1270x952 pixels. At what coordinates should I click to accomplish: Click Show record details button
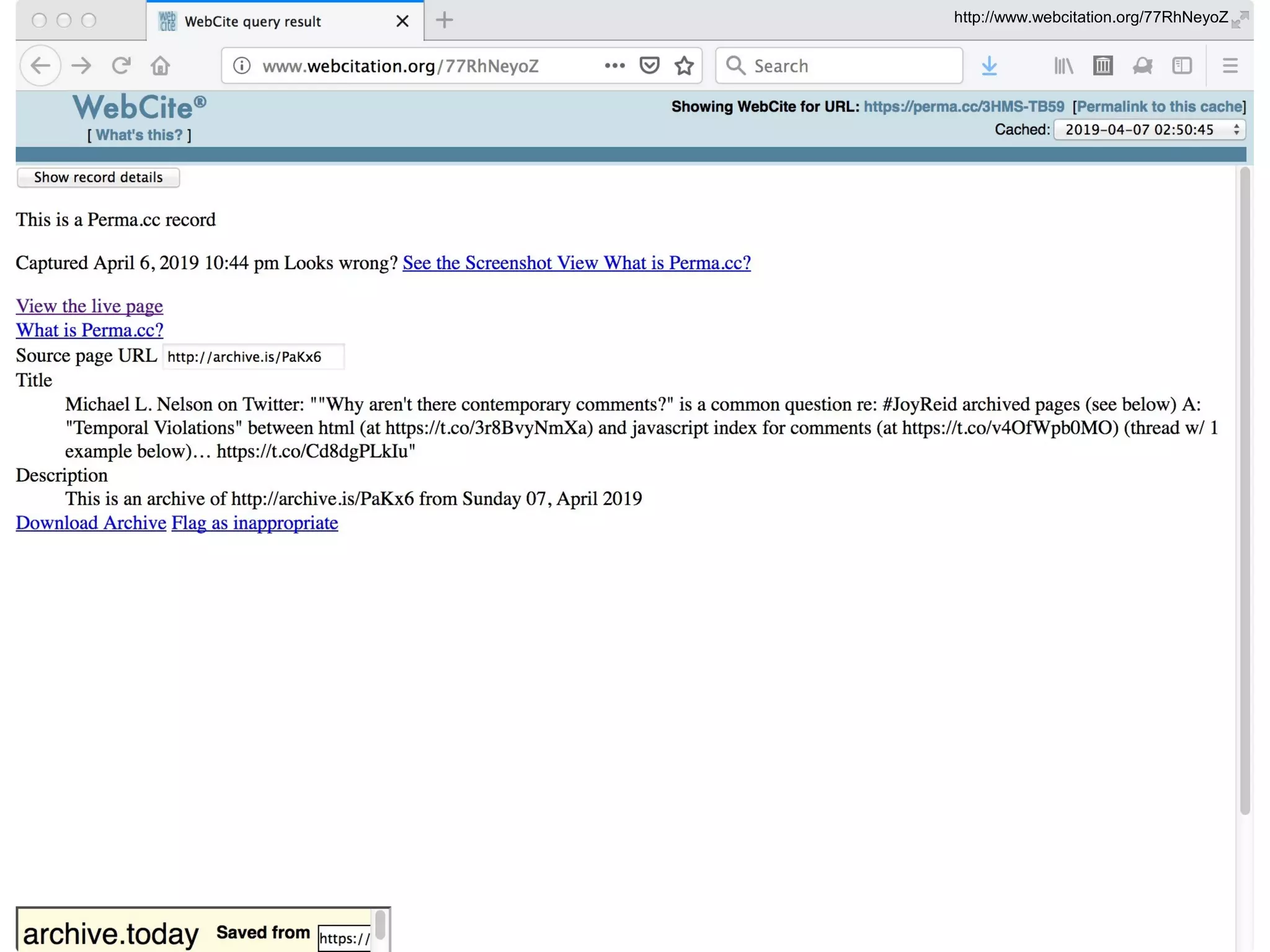pos(98,177)
